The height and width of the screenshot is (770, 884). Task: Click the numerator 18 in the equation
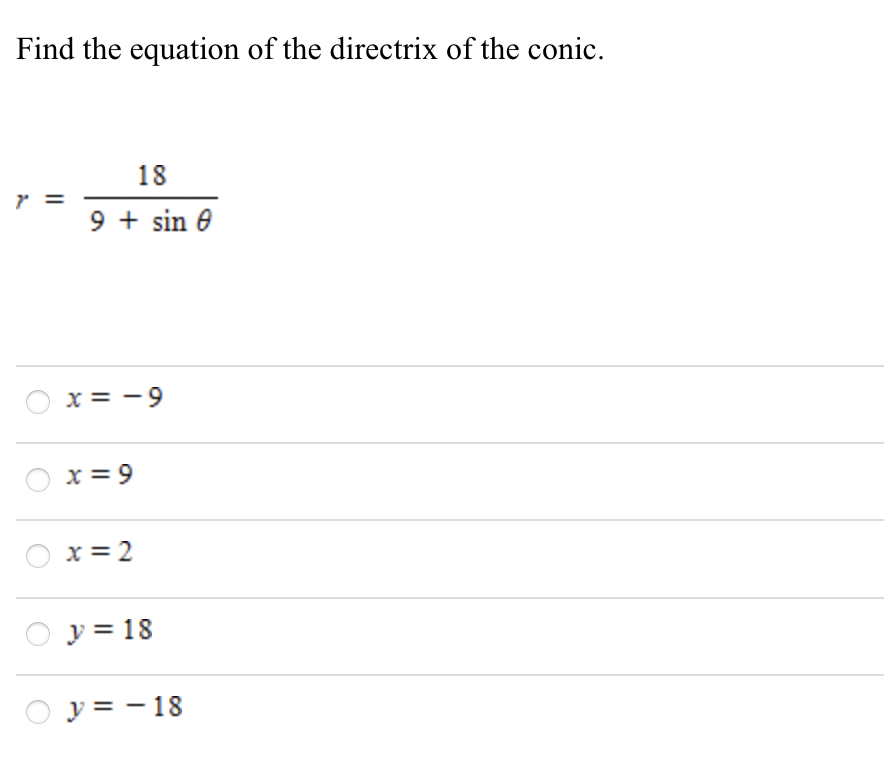[152, 174]
